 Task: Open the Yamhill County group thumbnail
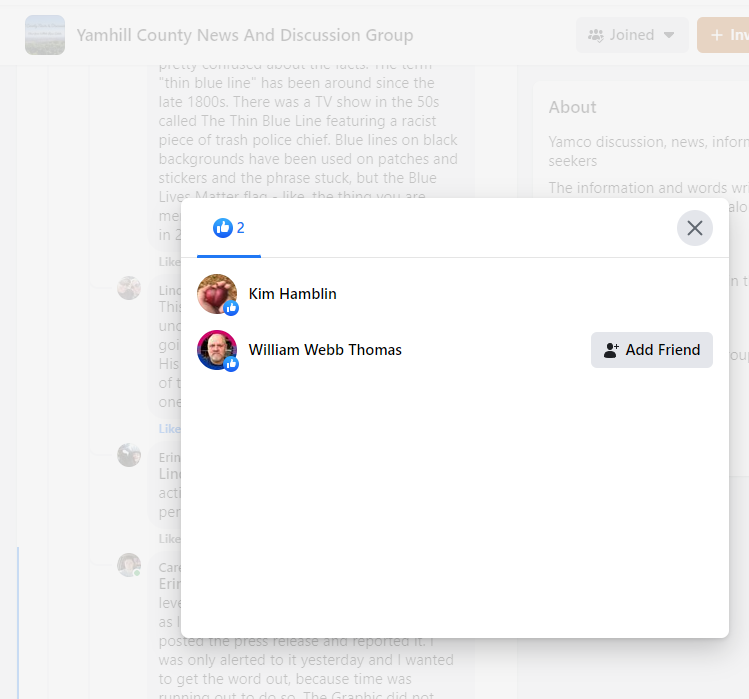coord(45,35)
